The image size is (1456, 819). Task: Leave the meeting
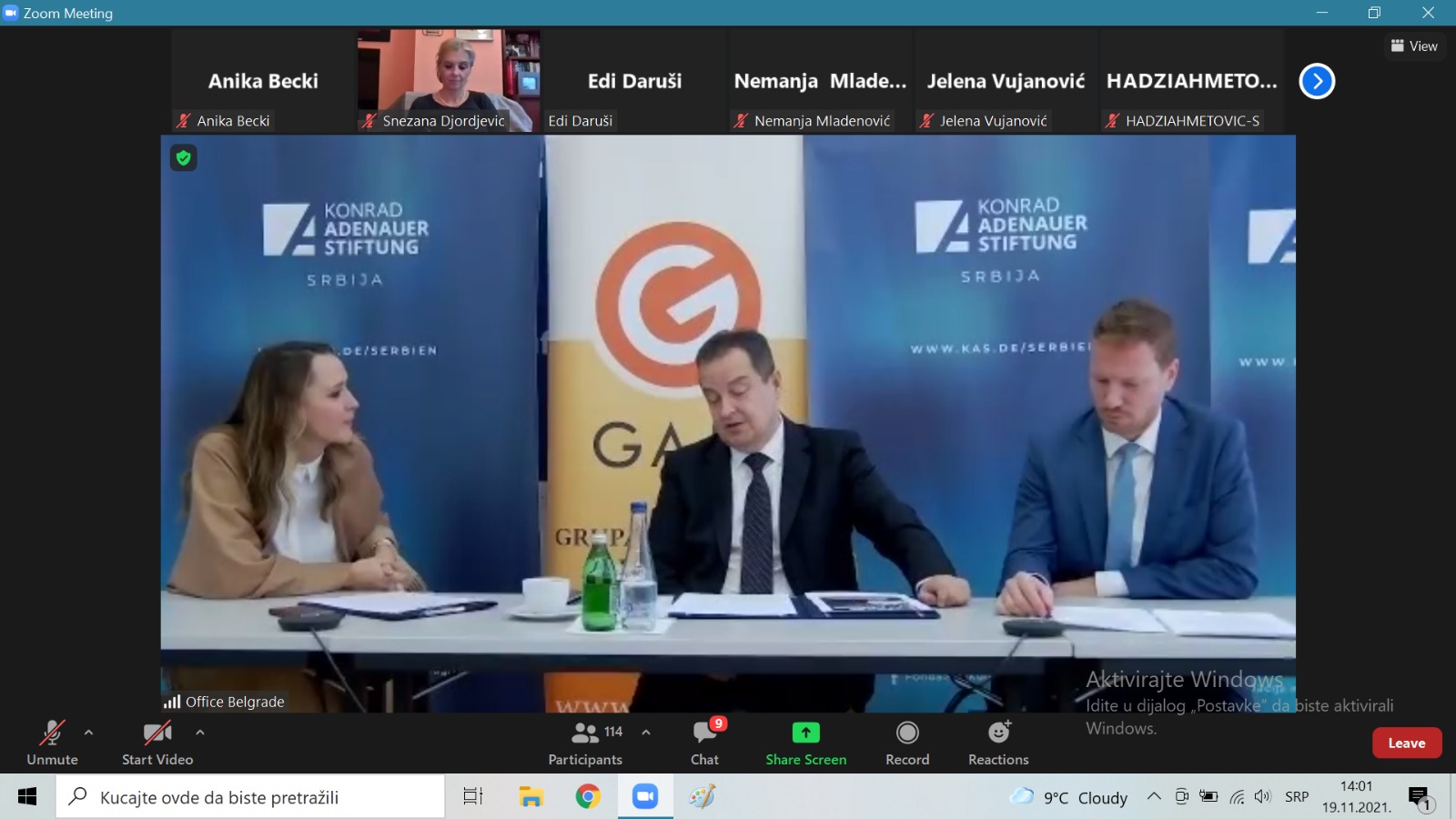coord(1407,743)
